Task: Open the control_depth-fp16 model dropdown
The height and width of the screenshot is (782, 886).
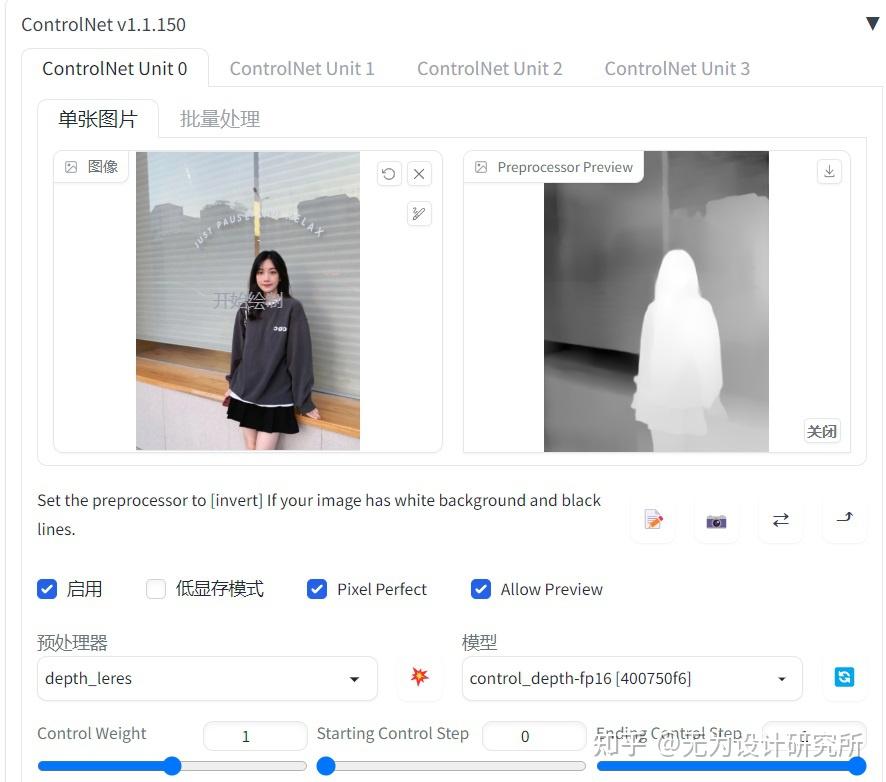Action: (632, 678)
